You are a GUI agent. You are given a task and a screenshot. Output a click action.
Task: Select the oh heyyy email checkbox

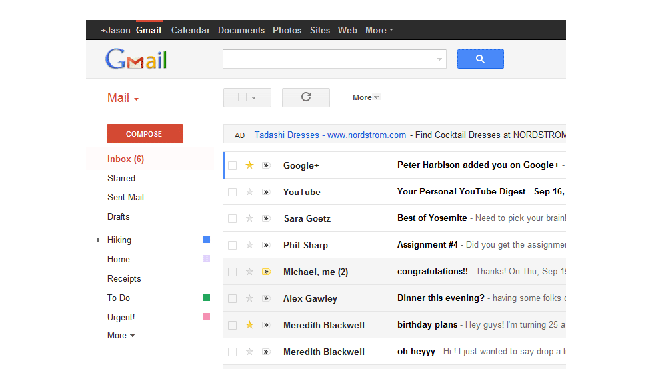tap(232, 352)
